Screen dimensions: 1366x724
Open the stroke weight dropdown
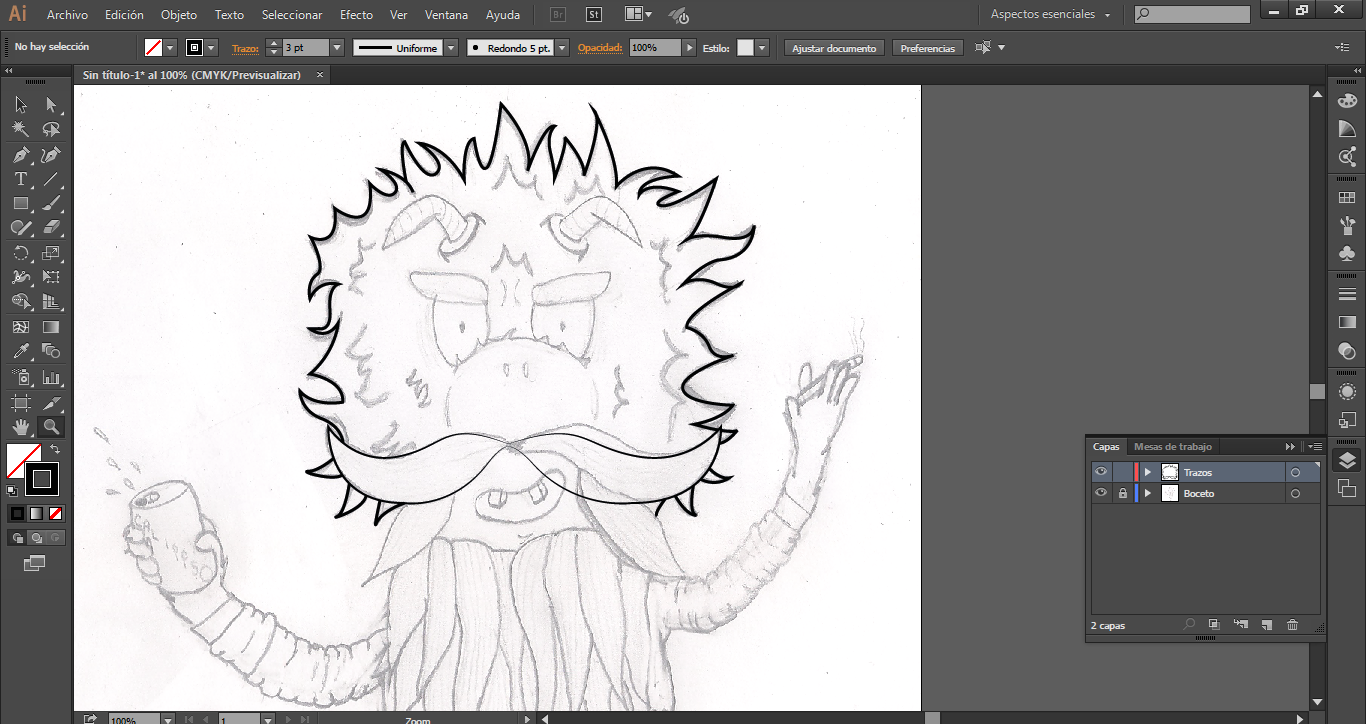(x=336, y=48)
